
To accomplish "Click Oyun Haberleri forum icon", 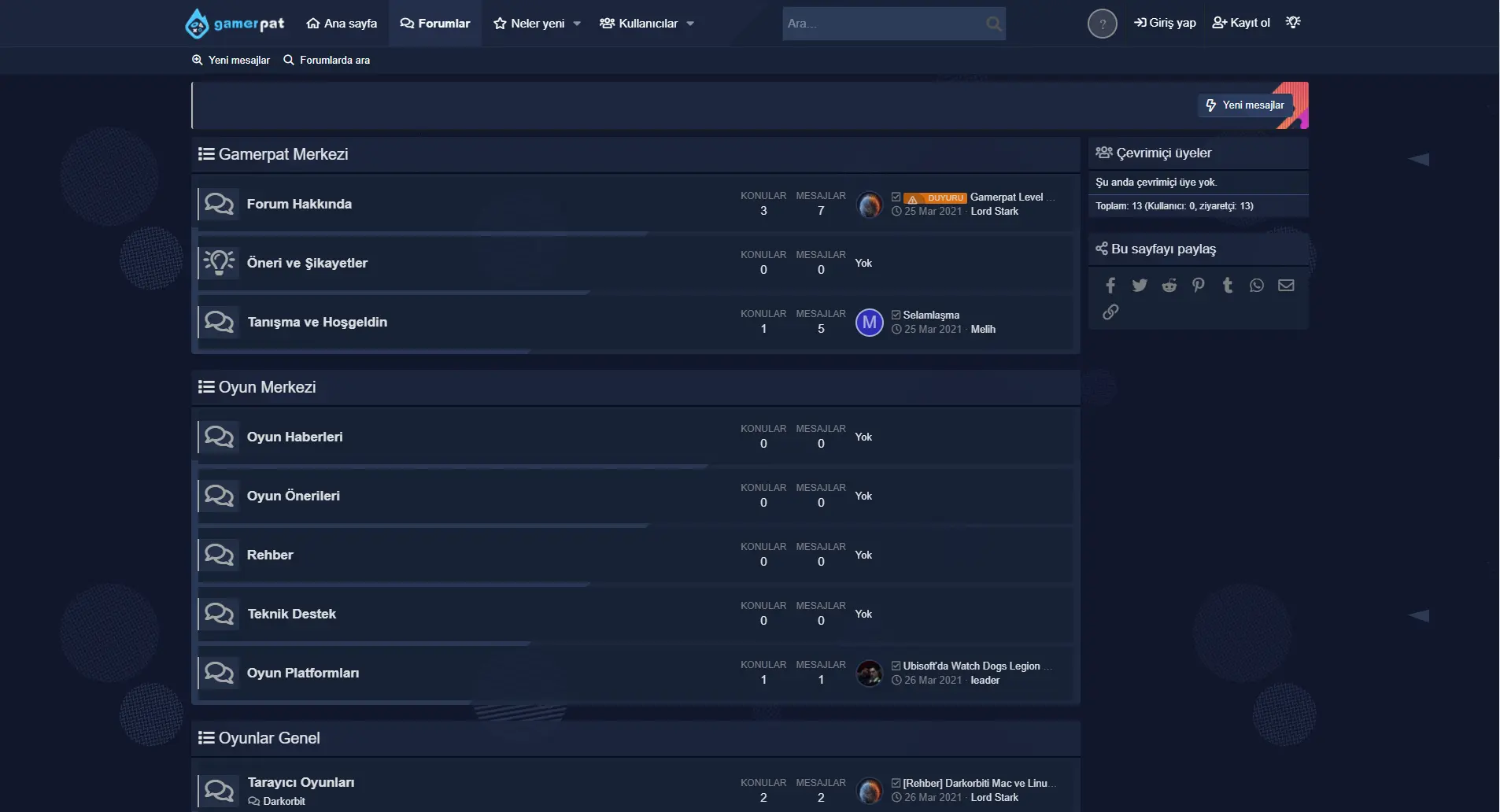I will pos(219,437).
